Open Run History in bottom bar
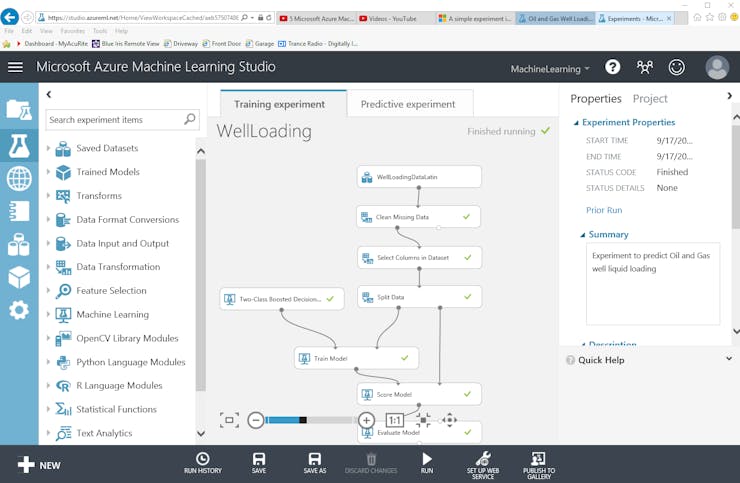 point(202,463)
